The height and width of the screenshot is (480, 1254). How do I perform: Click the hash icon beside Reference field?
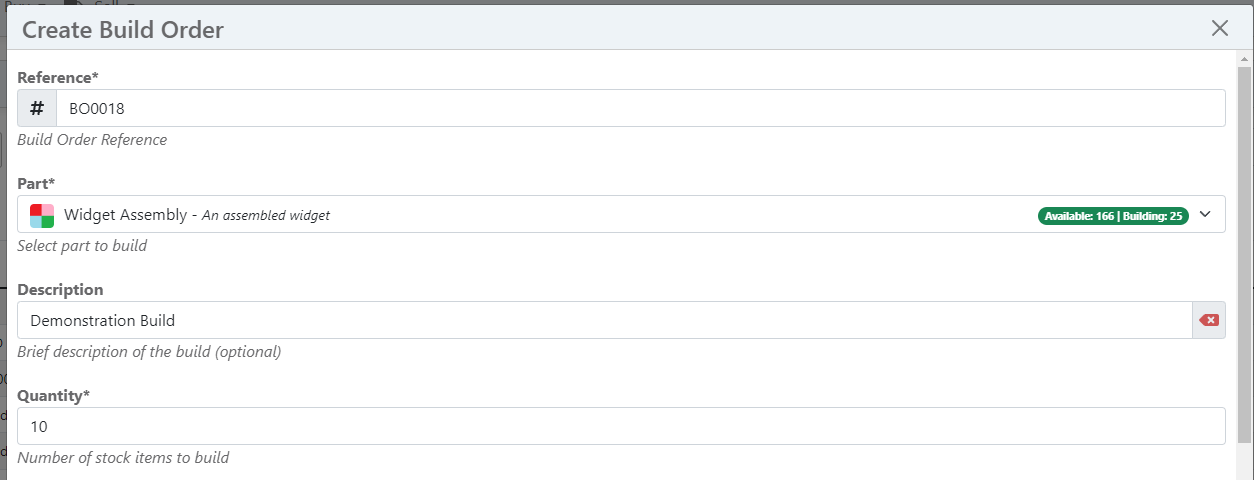[x=37, y=108]
